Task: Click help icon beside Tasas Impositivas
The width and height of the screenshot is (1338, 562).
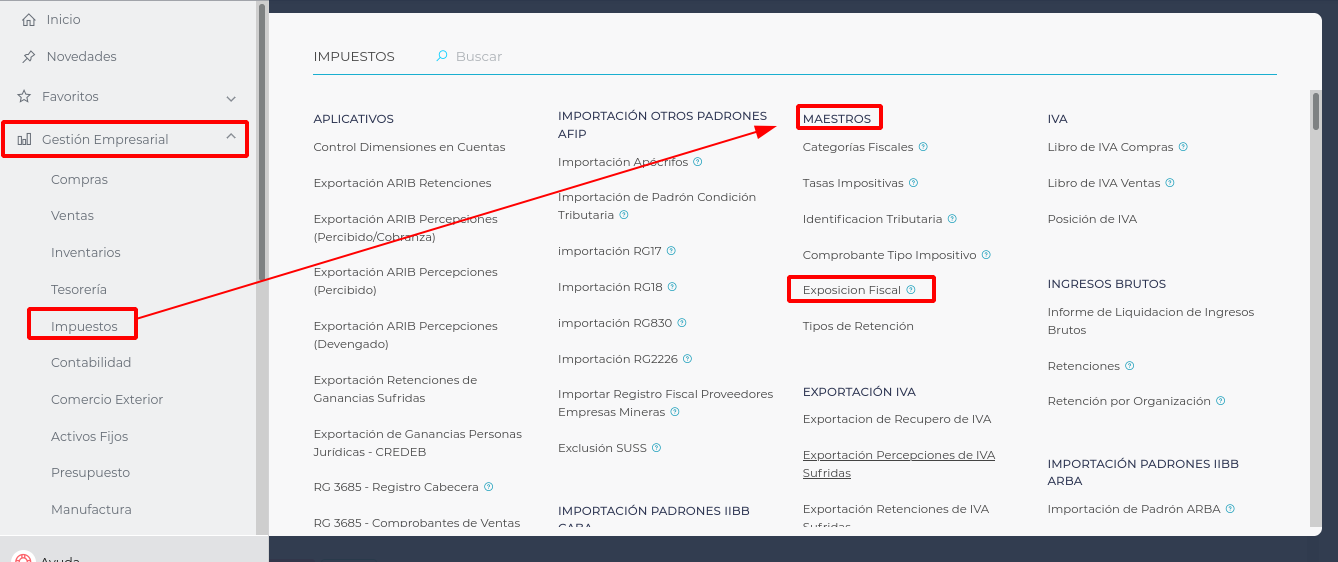Action: 913,183
